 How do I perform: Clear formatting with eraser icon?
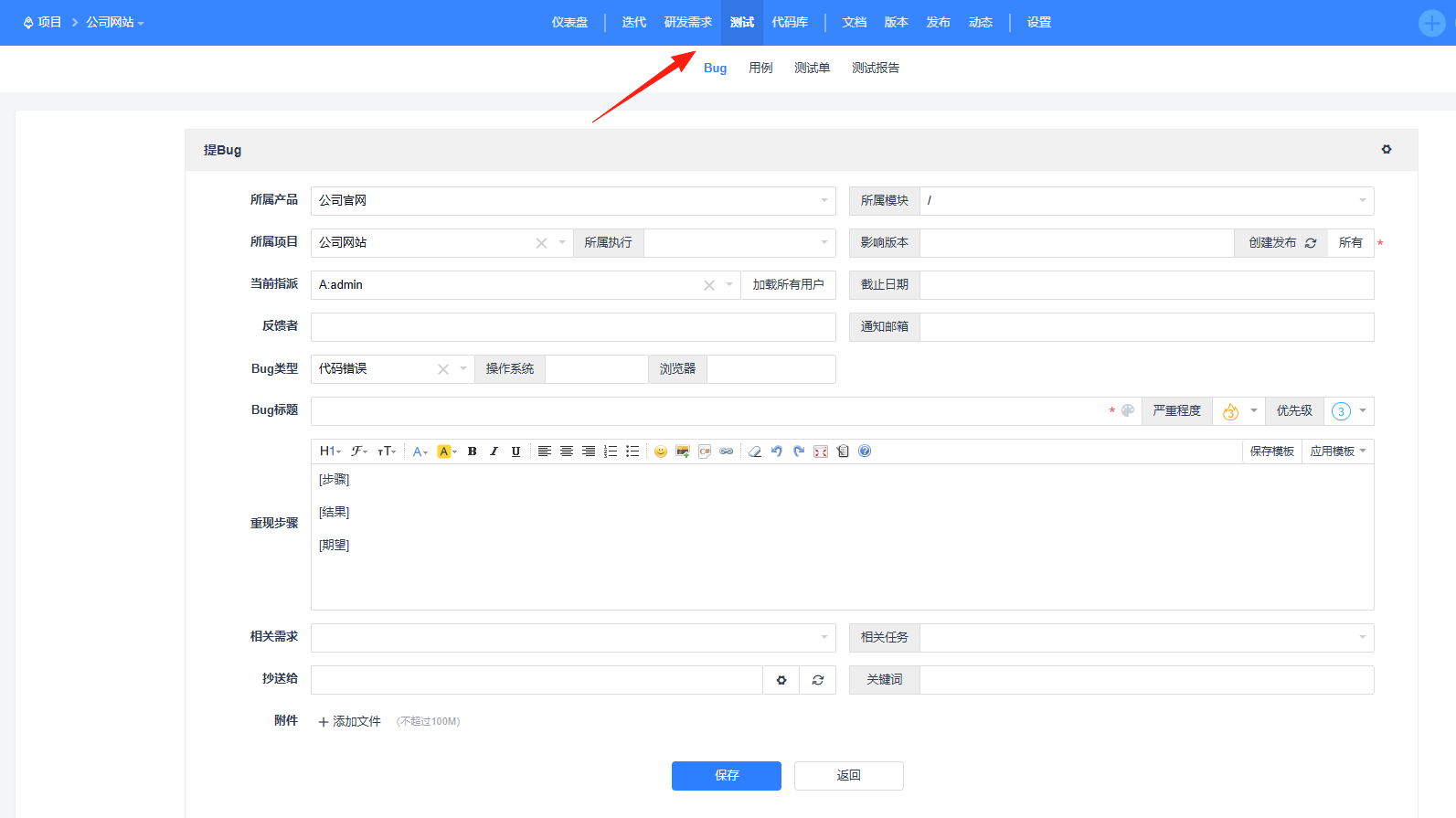(x=755, y=451)
